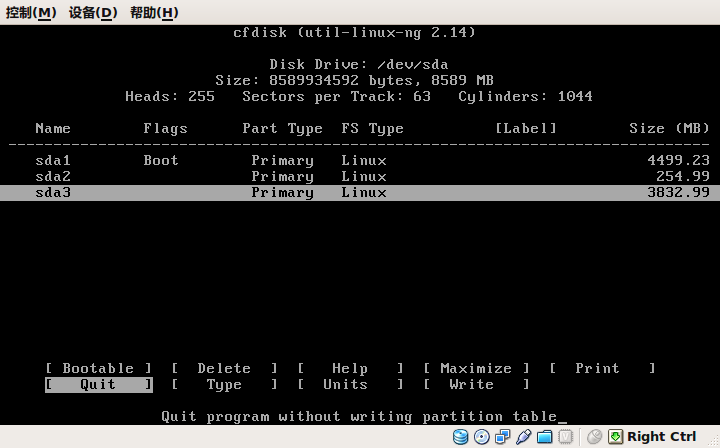The width and height of the screenshot is (720, 448).
Task: Select the Print command in cfdisk
Action: pos(602,368)
